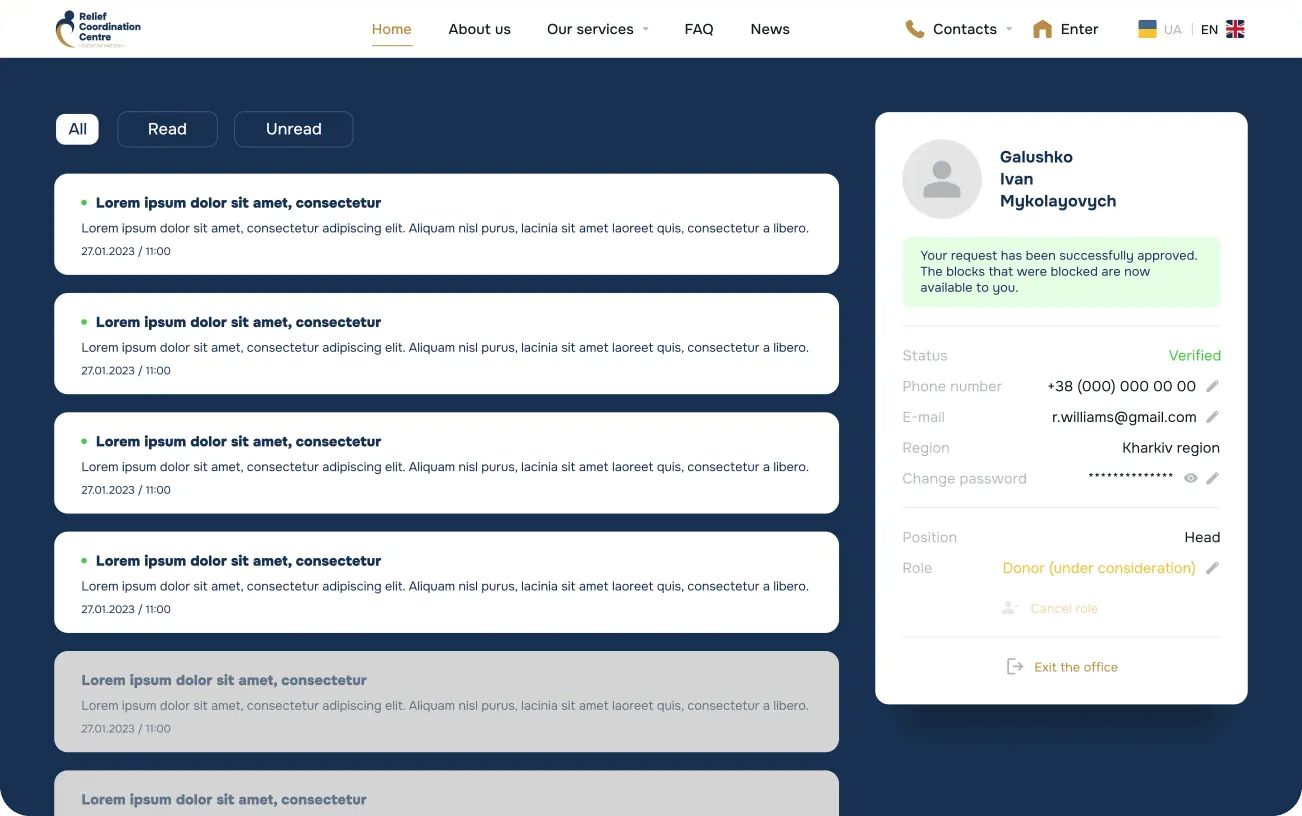Viewport: 1302px width, 816px height.
Task: Click the Cancel role person icon
Action: pos(1010,608)
